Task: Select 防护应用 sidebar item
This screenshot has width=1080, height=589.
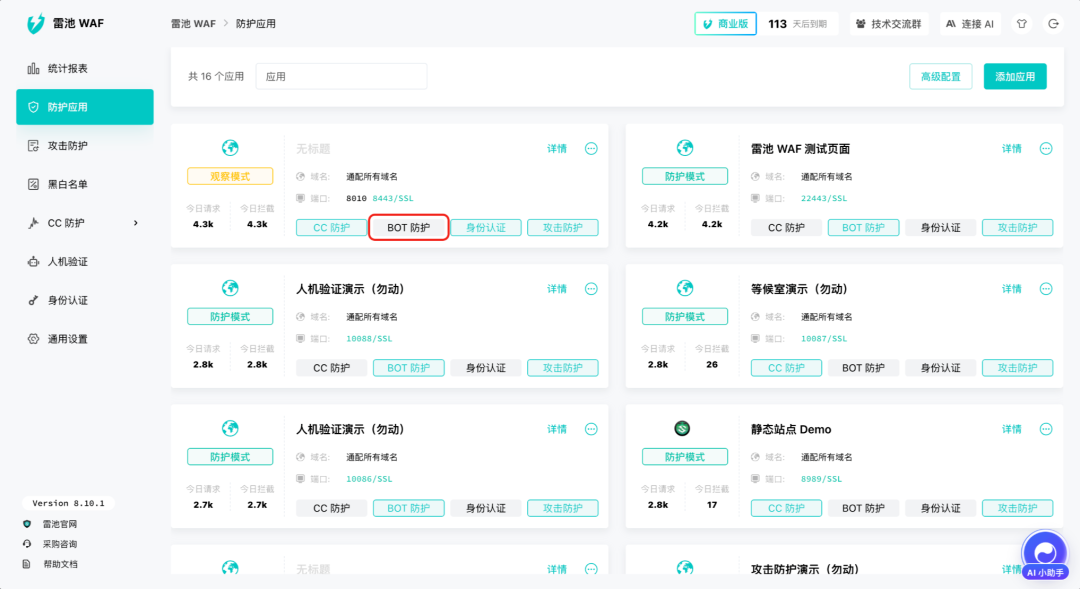Action: (x=85, y=107)
